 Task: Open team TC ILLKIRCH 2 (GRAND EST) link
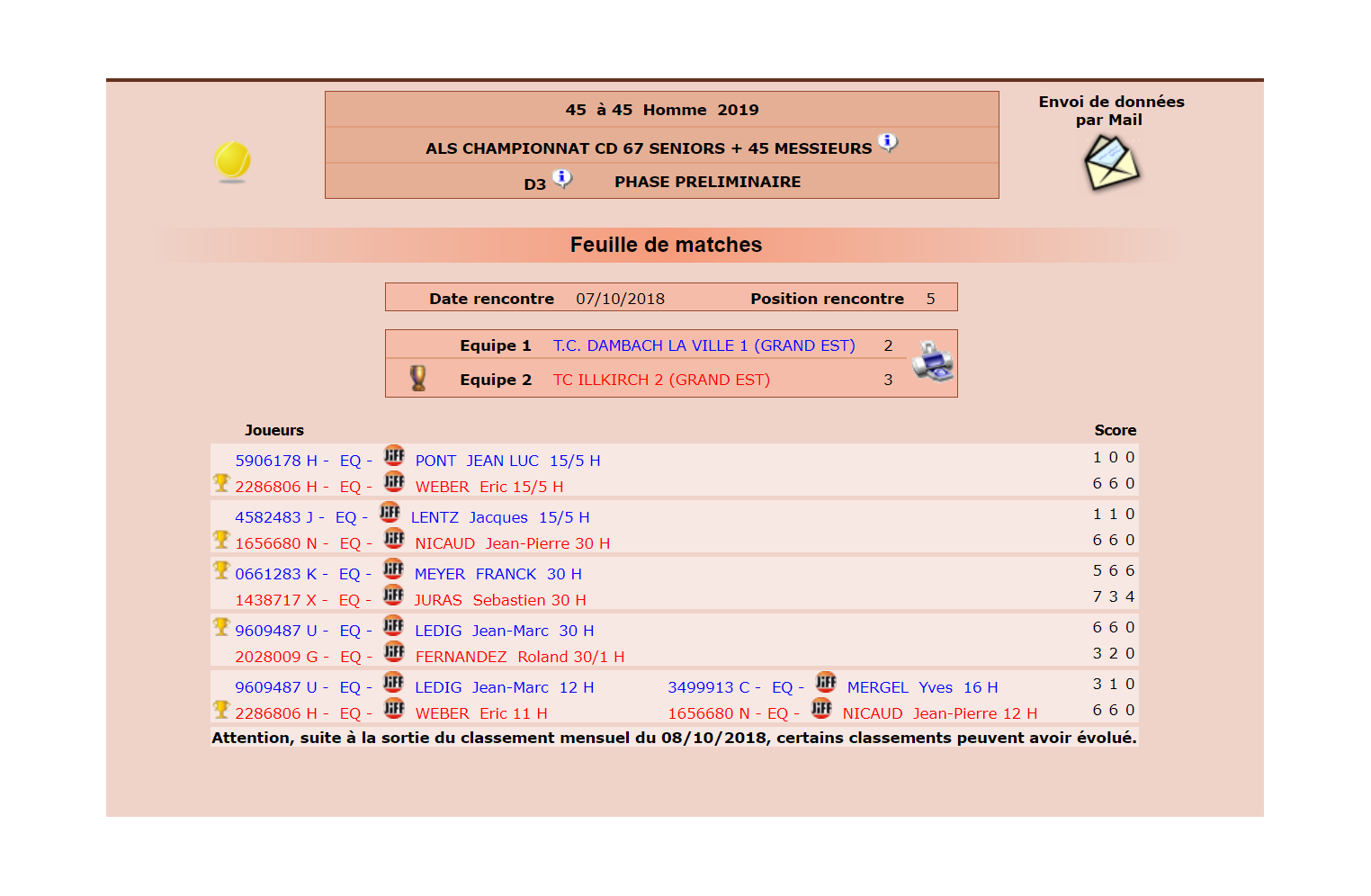[661, 380]
